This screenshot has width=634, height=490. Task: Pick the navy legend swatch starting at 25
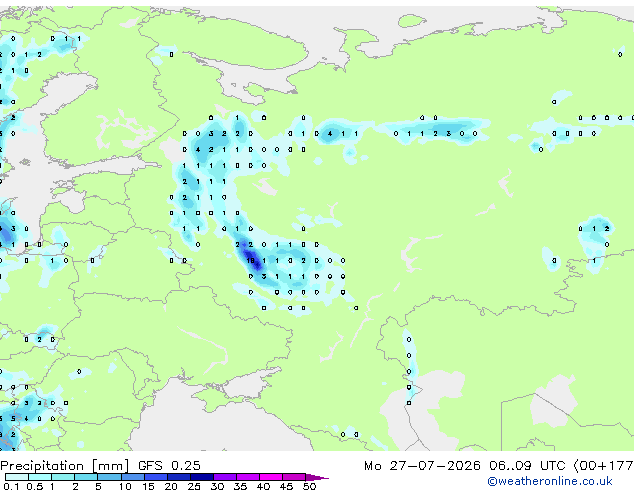coord(201,477)
